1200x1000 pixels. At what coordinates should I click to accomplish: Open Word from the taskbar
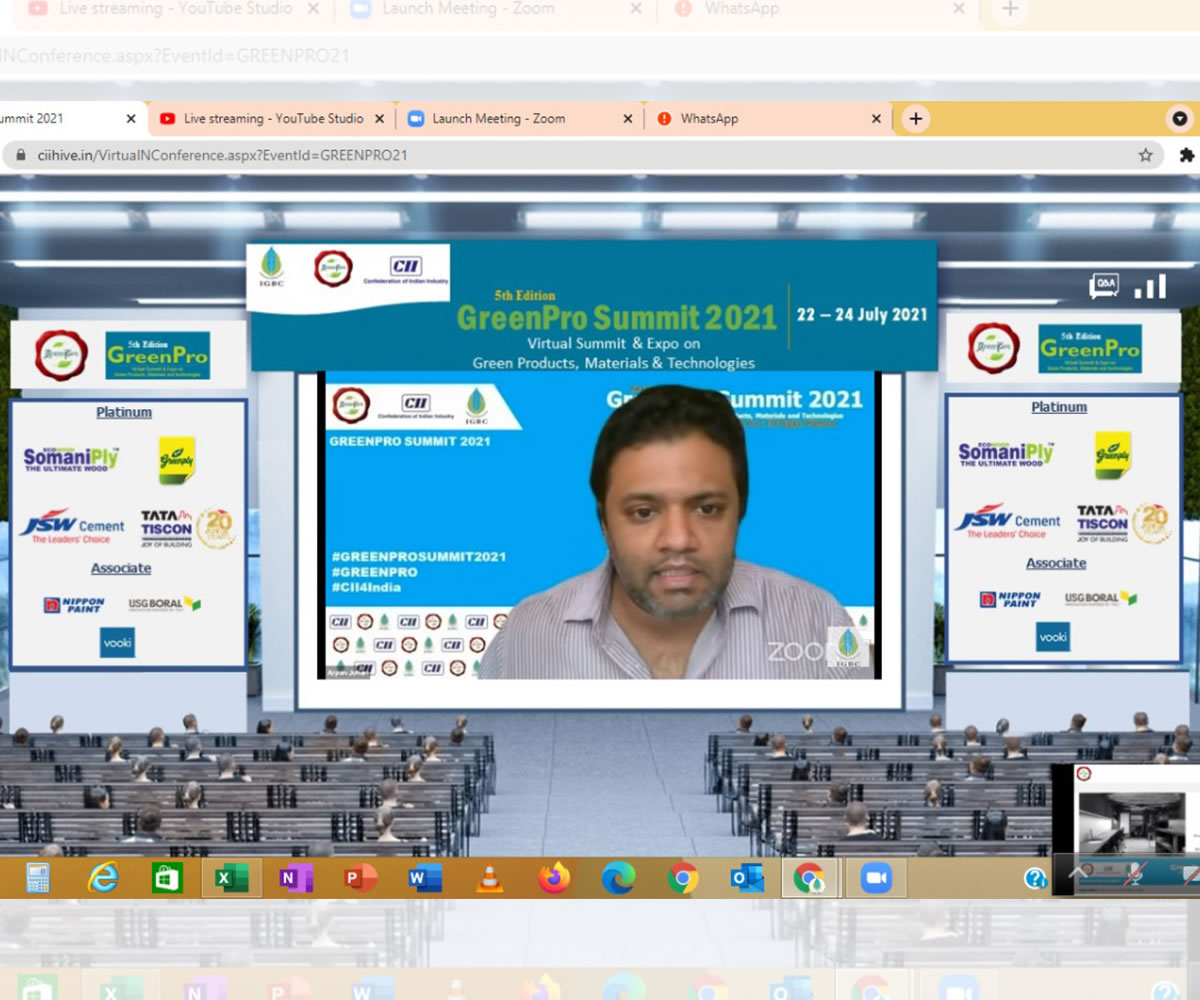coord(424,878)
